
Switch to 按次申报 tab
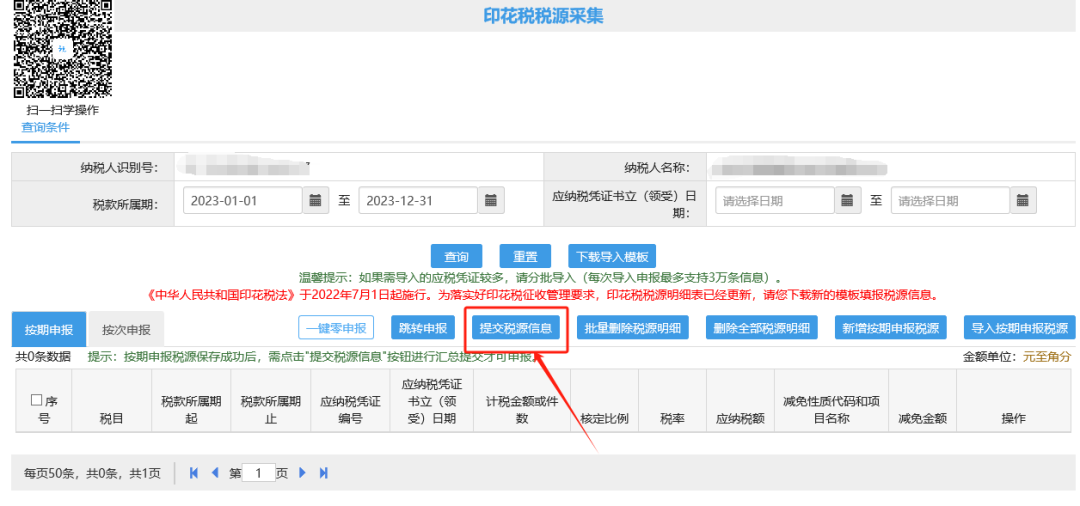(x=126, y=329)
